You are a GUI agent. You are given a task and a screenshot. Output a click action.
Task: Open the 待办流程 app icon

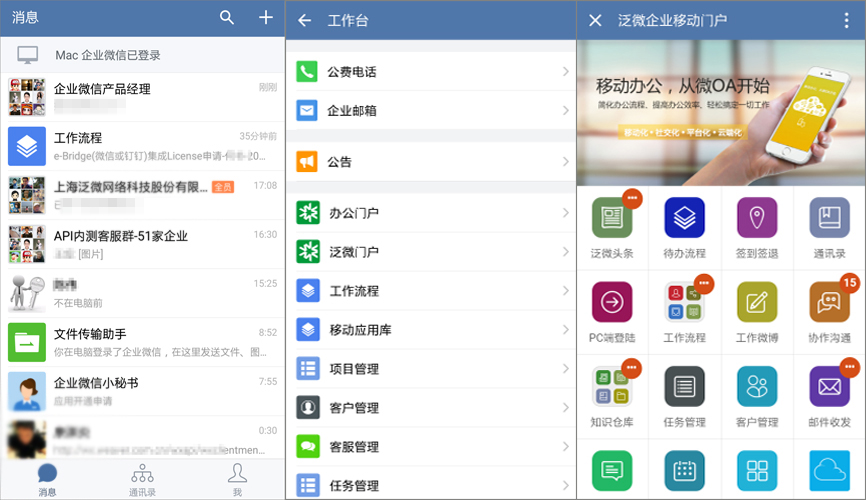684,217
